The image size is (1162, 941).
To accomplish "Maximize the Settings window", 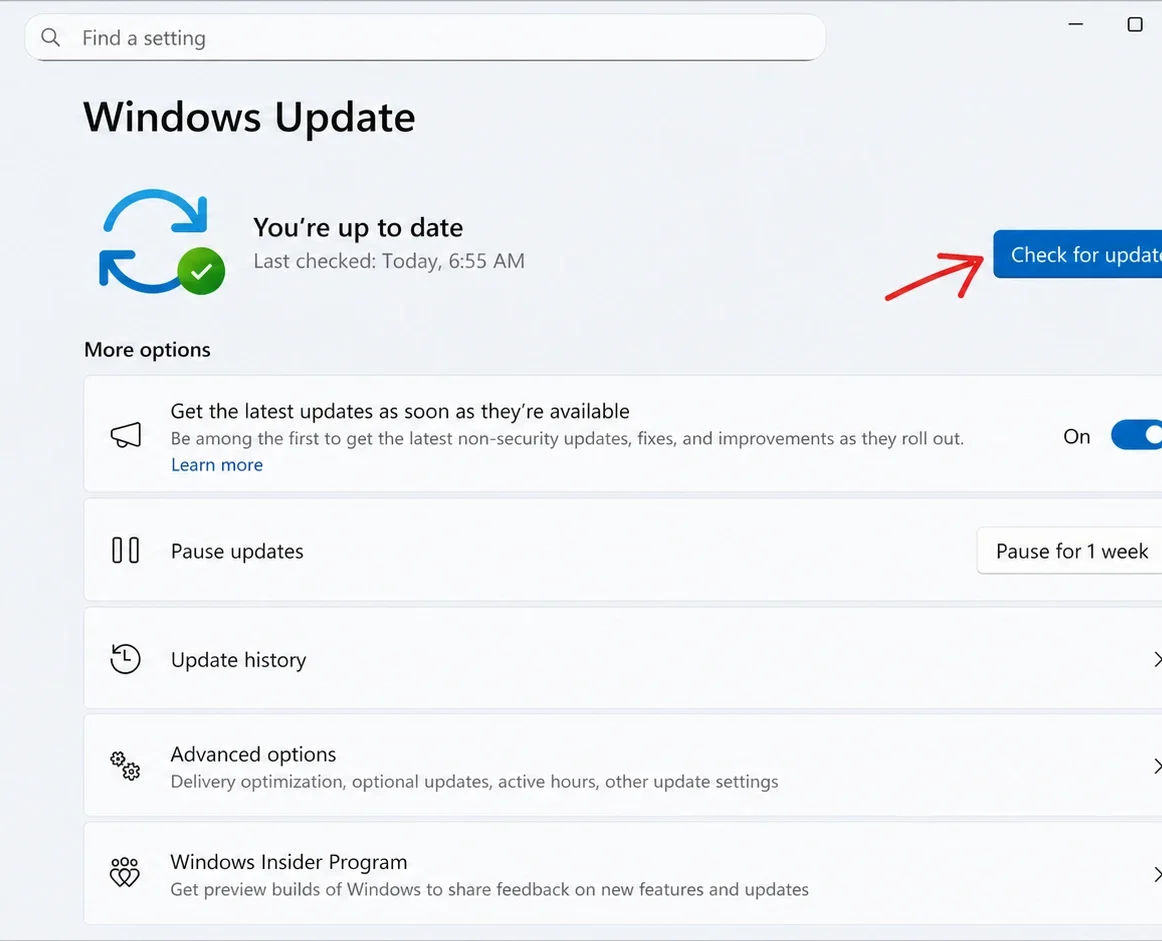I will pyautogui.click(x=1135, y=24).
